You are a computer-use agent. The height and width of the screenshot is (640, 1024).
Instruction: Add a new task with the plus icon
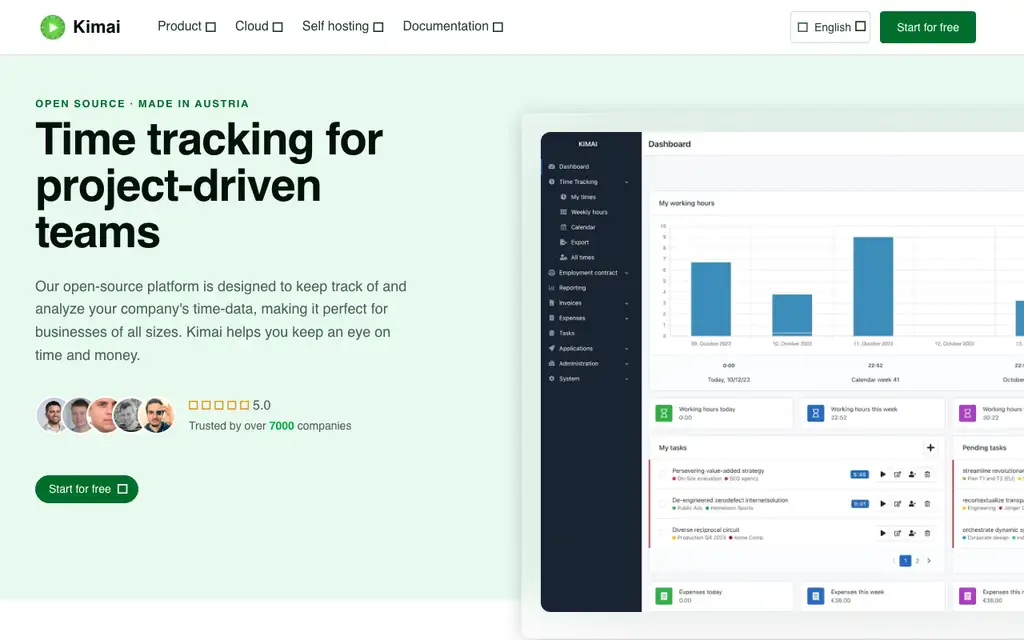point(930,447)
